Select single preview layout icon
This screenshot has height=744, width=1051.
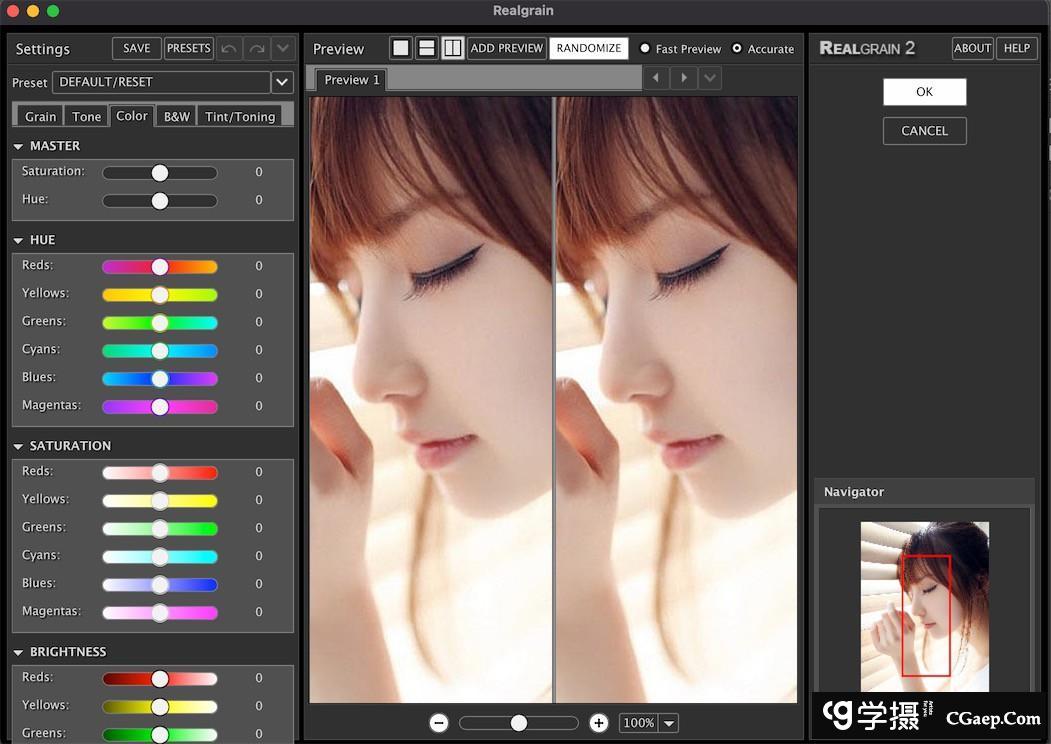click(x=401, y=48)
